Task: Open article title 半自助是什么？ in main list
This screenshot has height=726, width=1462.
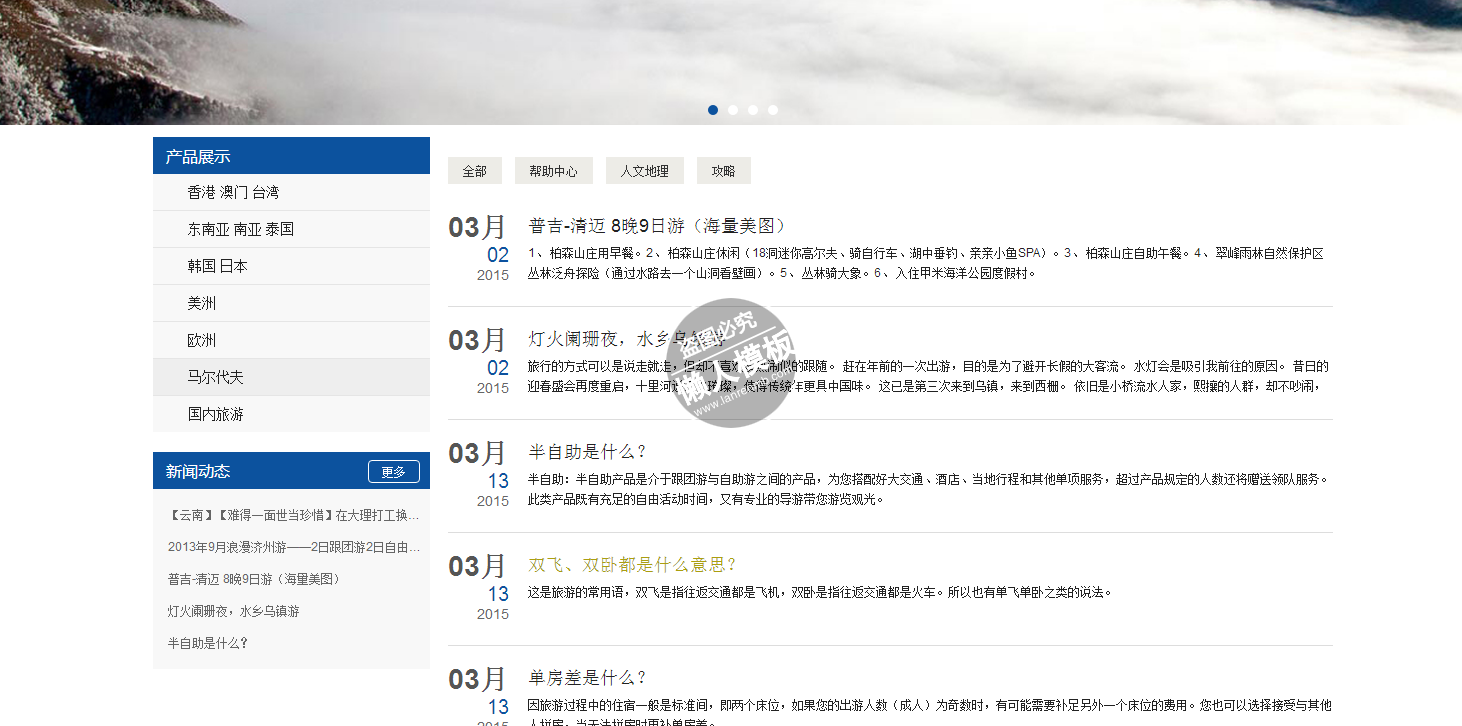Action: click(588, 452)
